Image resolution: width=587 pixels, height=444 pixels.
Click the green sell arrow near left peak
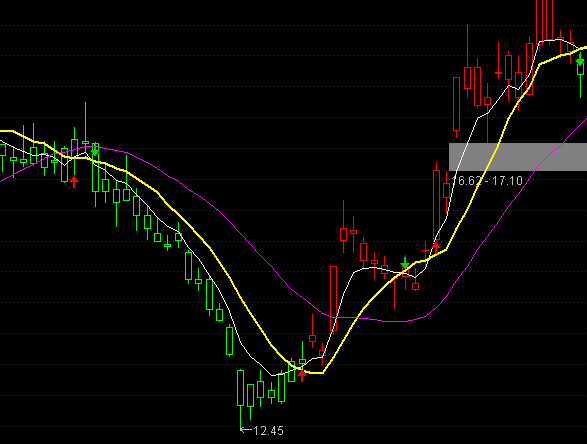pyautogui.click(x=95, y=150)
